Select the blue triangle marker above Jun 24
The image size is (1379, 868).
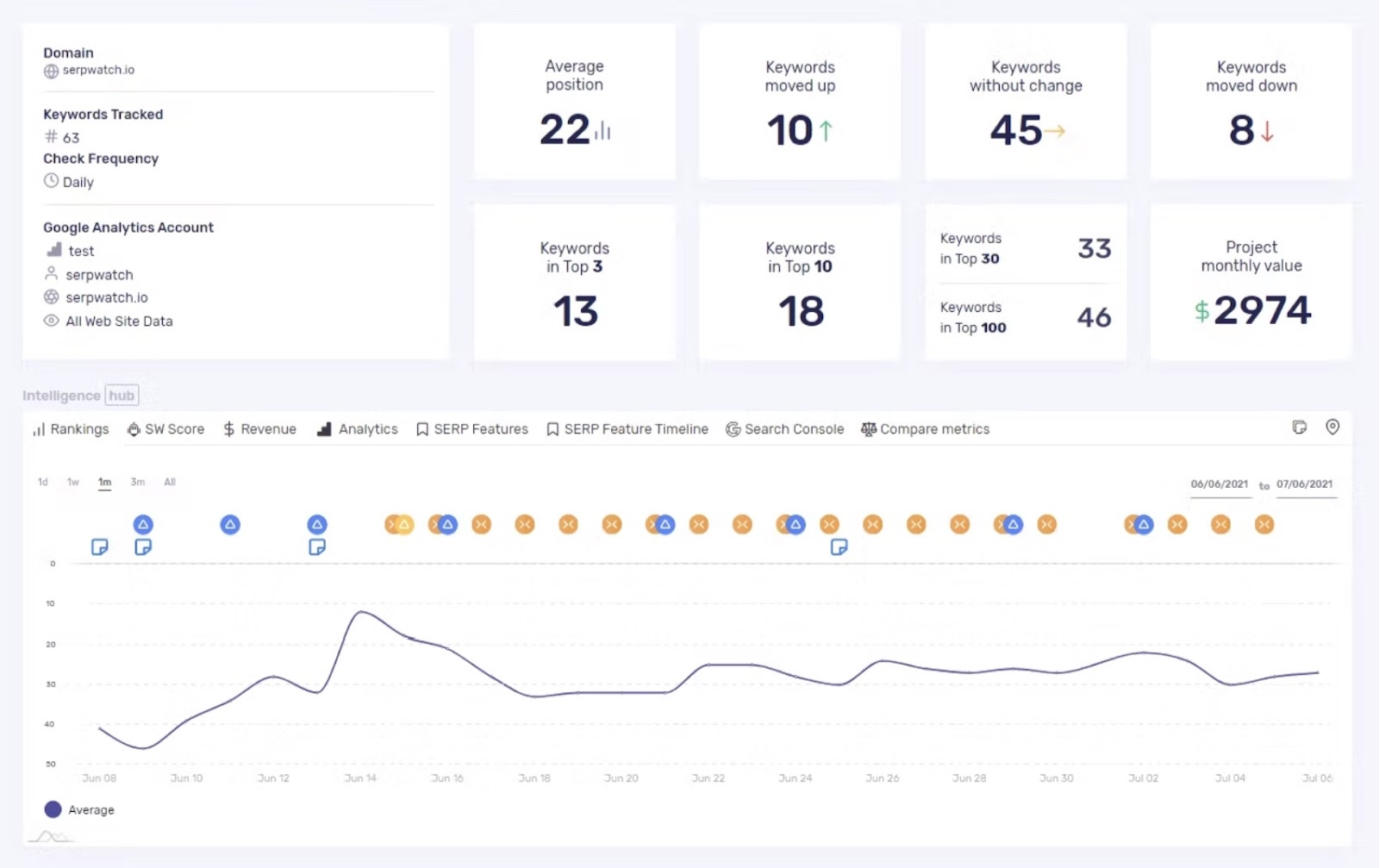coord(796,524)
